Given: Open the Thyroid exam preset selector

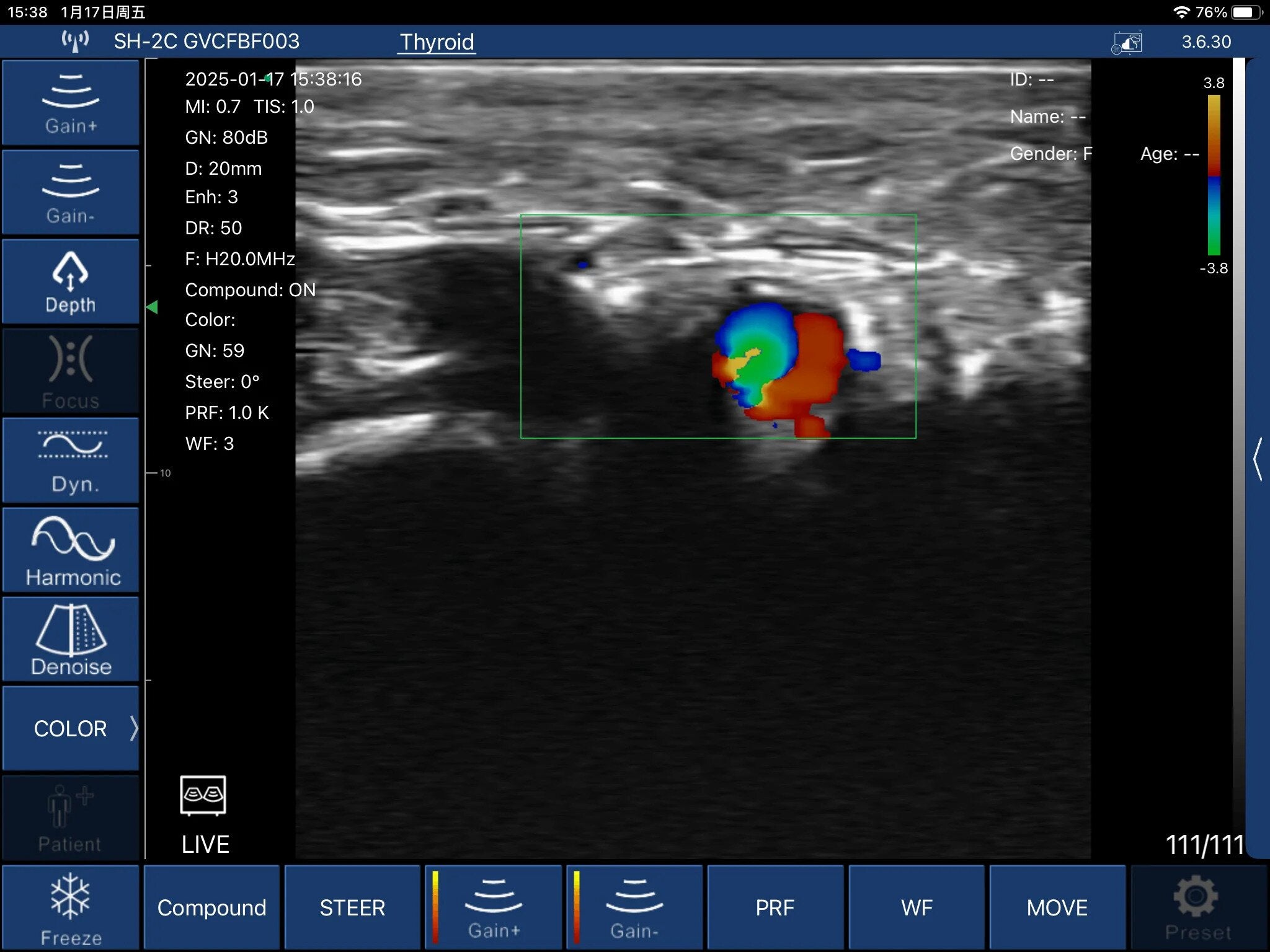Looking at the screenshot, I should click(x=437, y=42).
